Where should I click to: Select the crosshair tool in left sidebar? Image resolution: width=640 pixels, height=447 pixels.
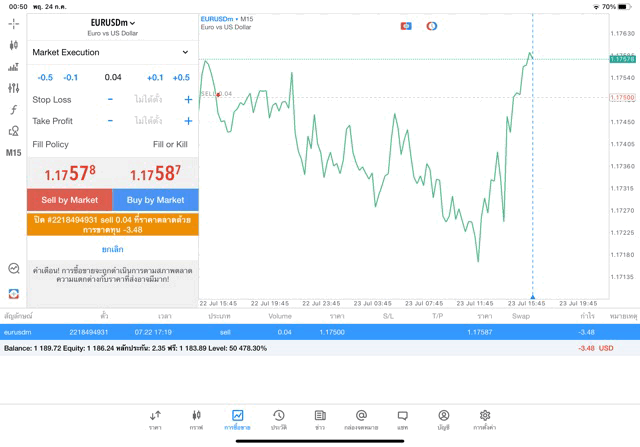(x=13, y=23)
